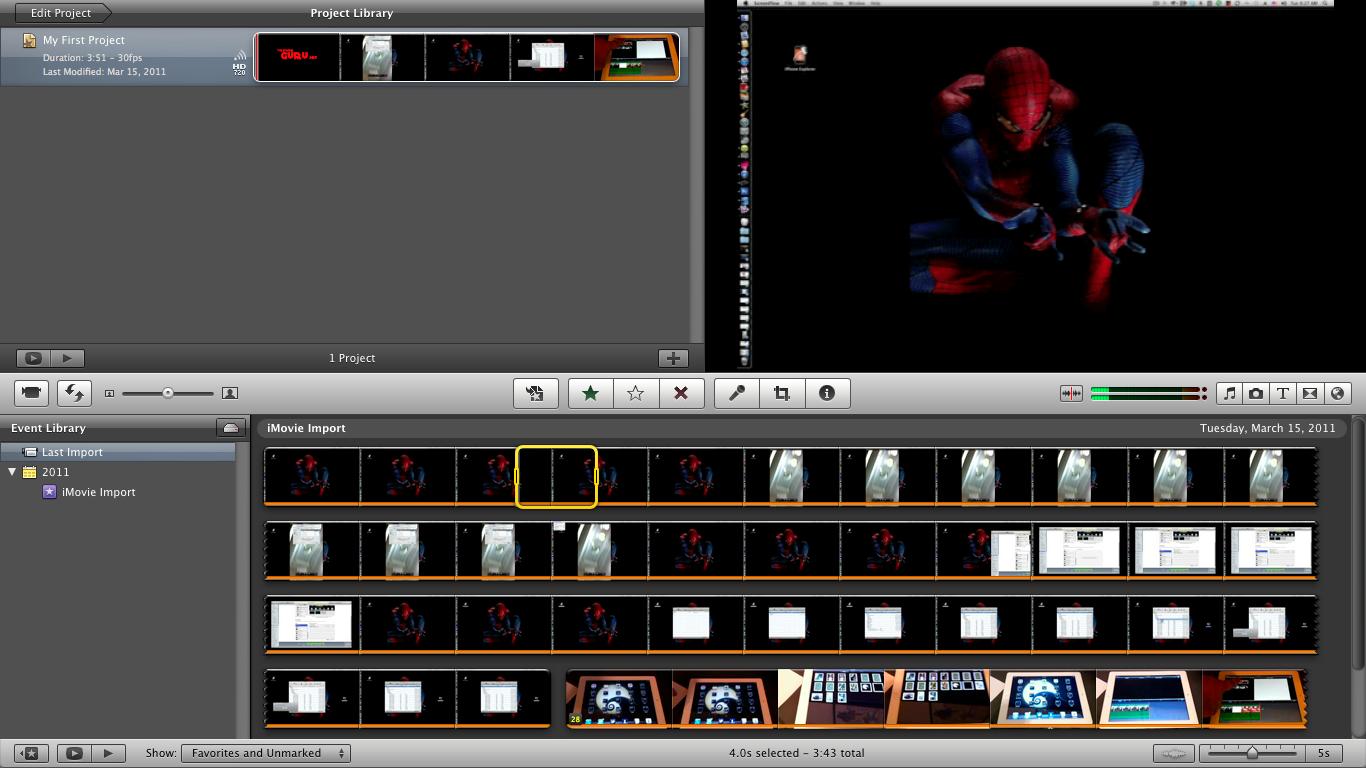Image resolution: width=1366 pixels, height=768 pixels.
Task: Select the My First Project row
Action: [x=344, y=57]
